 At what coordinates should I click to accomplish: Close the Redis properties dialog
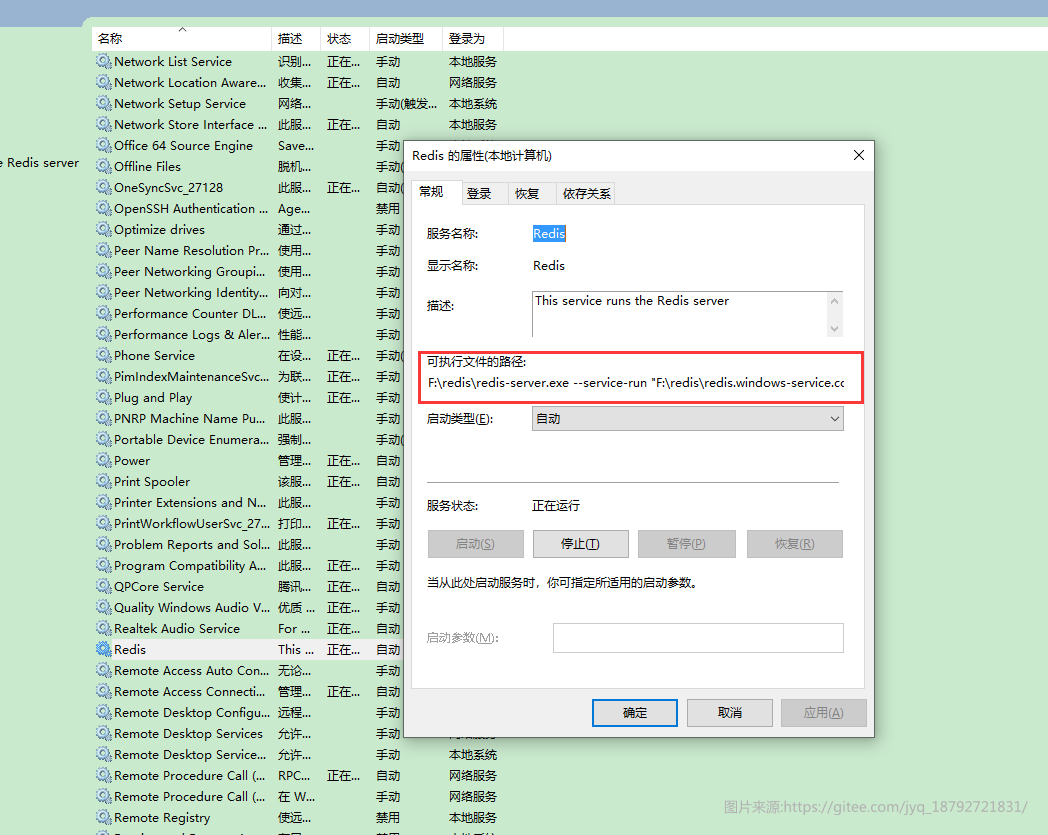click(859, 155)
